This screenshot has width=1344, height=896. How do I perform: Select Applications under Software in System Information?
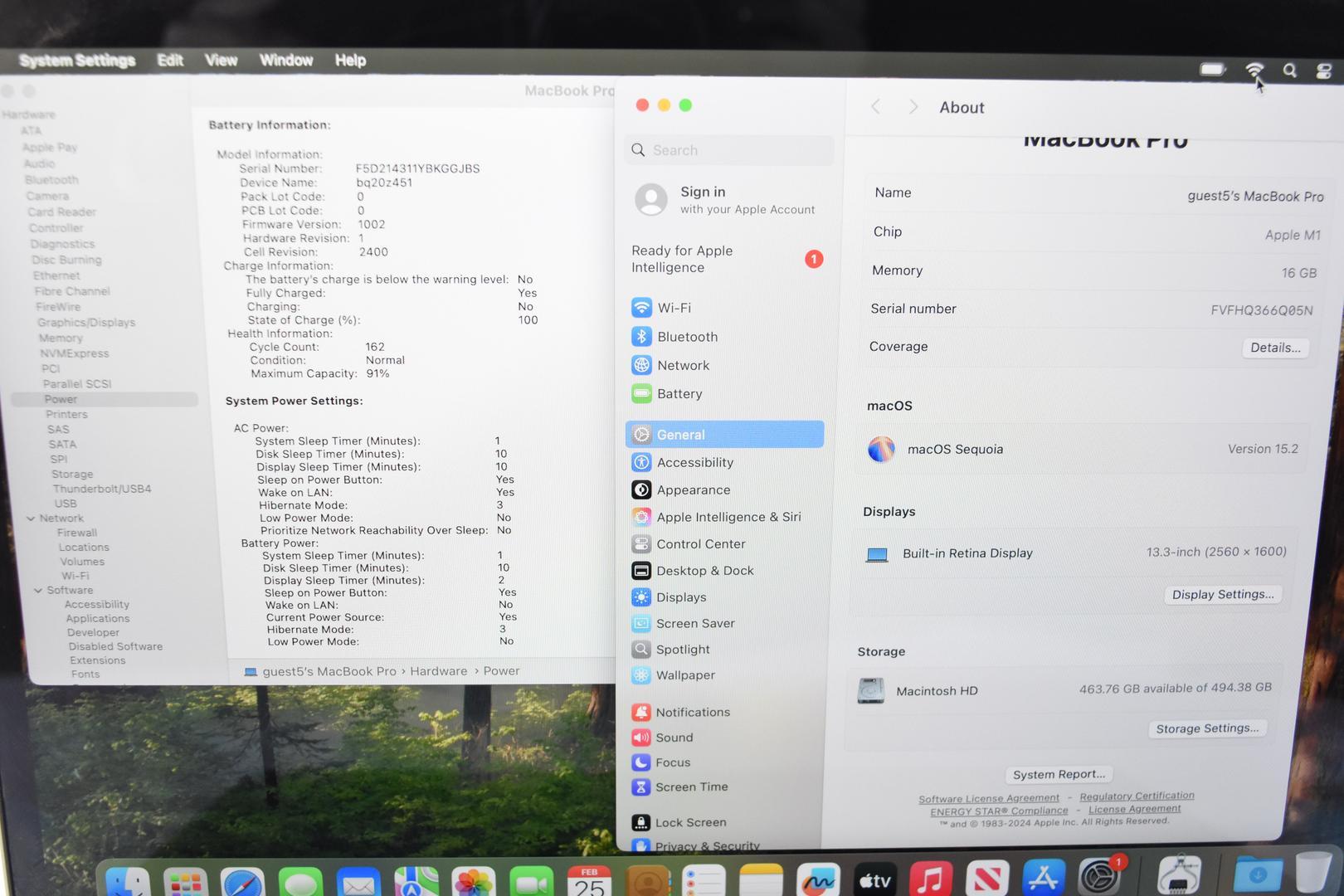click(x=98, y=619)
